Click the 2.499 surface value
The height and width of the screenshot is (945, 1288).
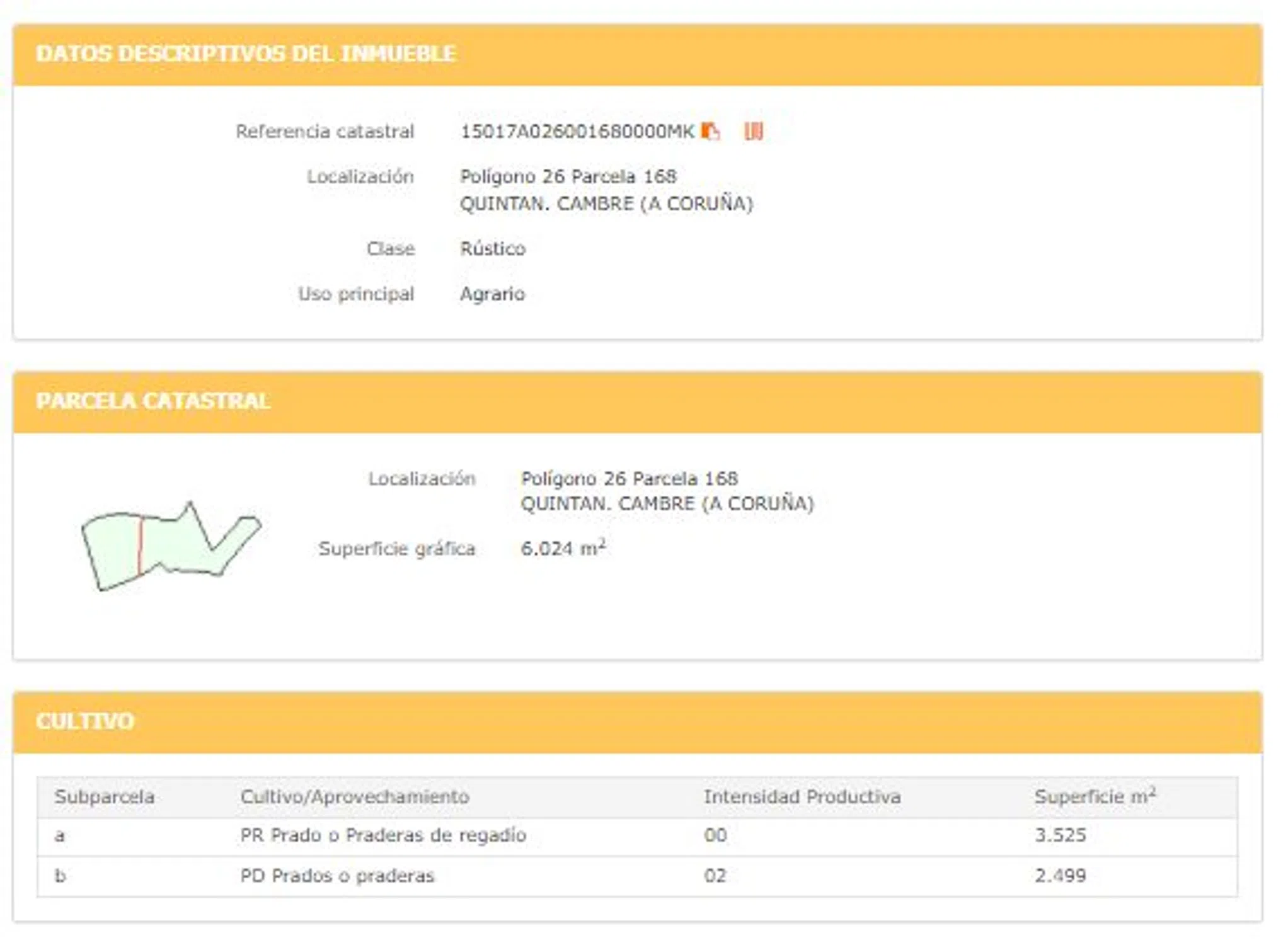point(1060,876)
